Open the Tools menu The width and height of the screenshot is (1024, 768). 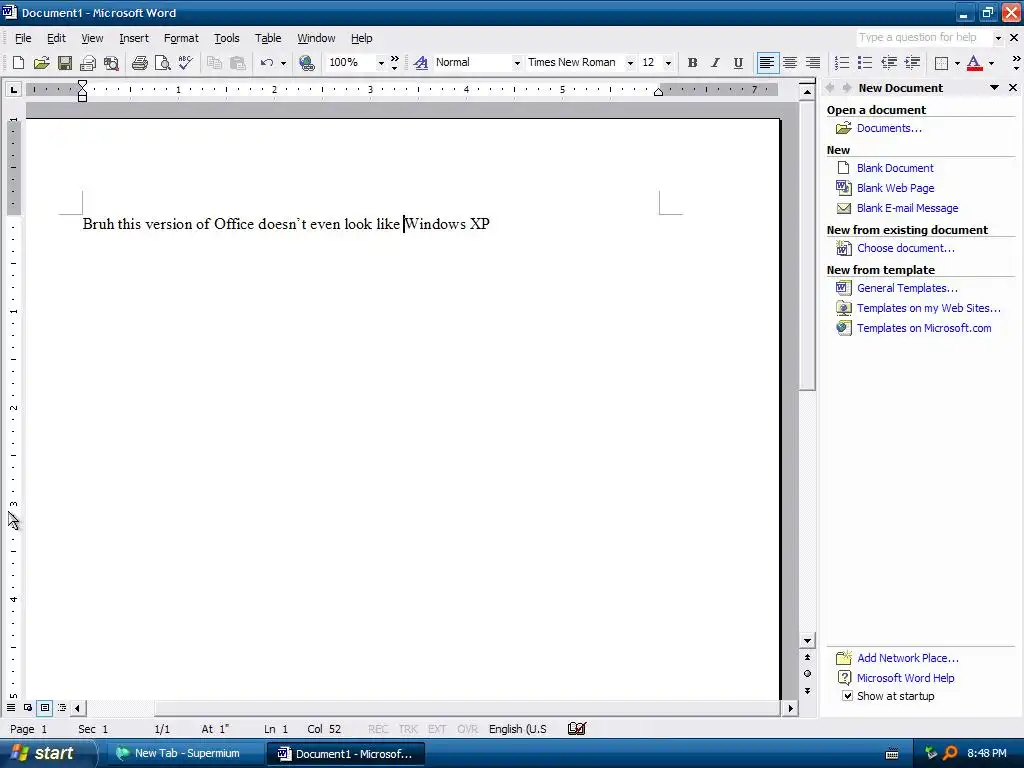[227, 38]
